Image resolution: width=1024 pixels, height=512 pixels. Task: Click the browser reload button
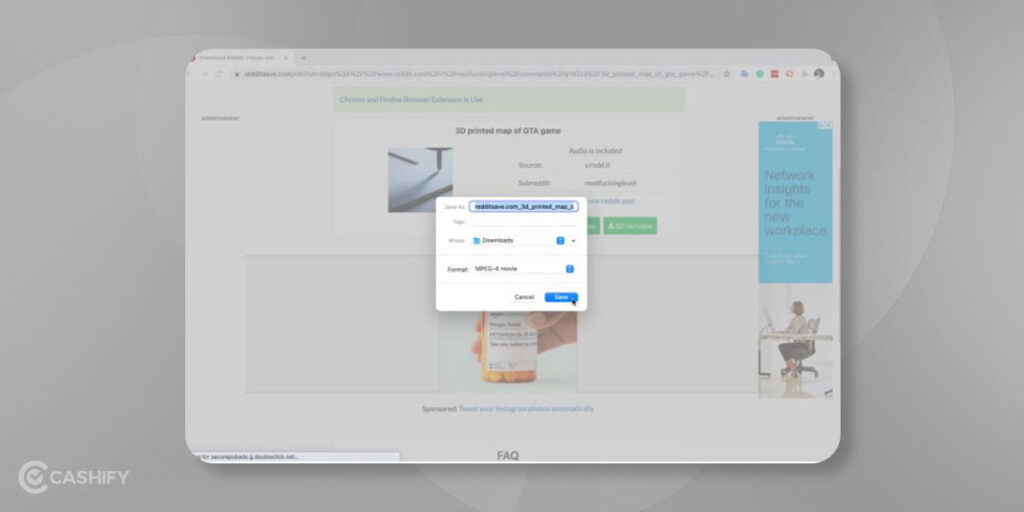(x=219, y=74)
